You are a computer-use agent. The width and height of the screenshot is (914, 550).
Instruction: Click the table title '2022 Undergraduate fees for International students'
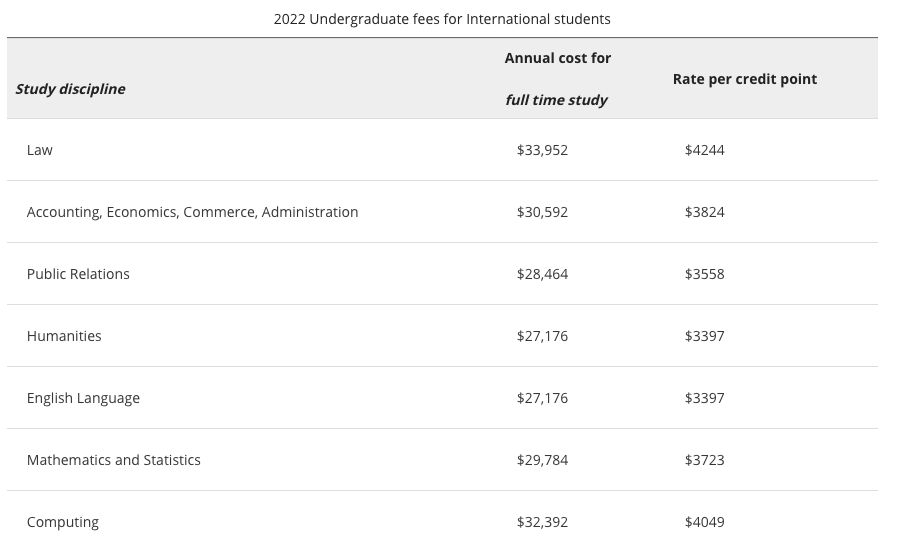(442, 19)
